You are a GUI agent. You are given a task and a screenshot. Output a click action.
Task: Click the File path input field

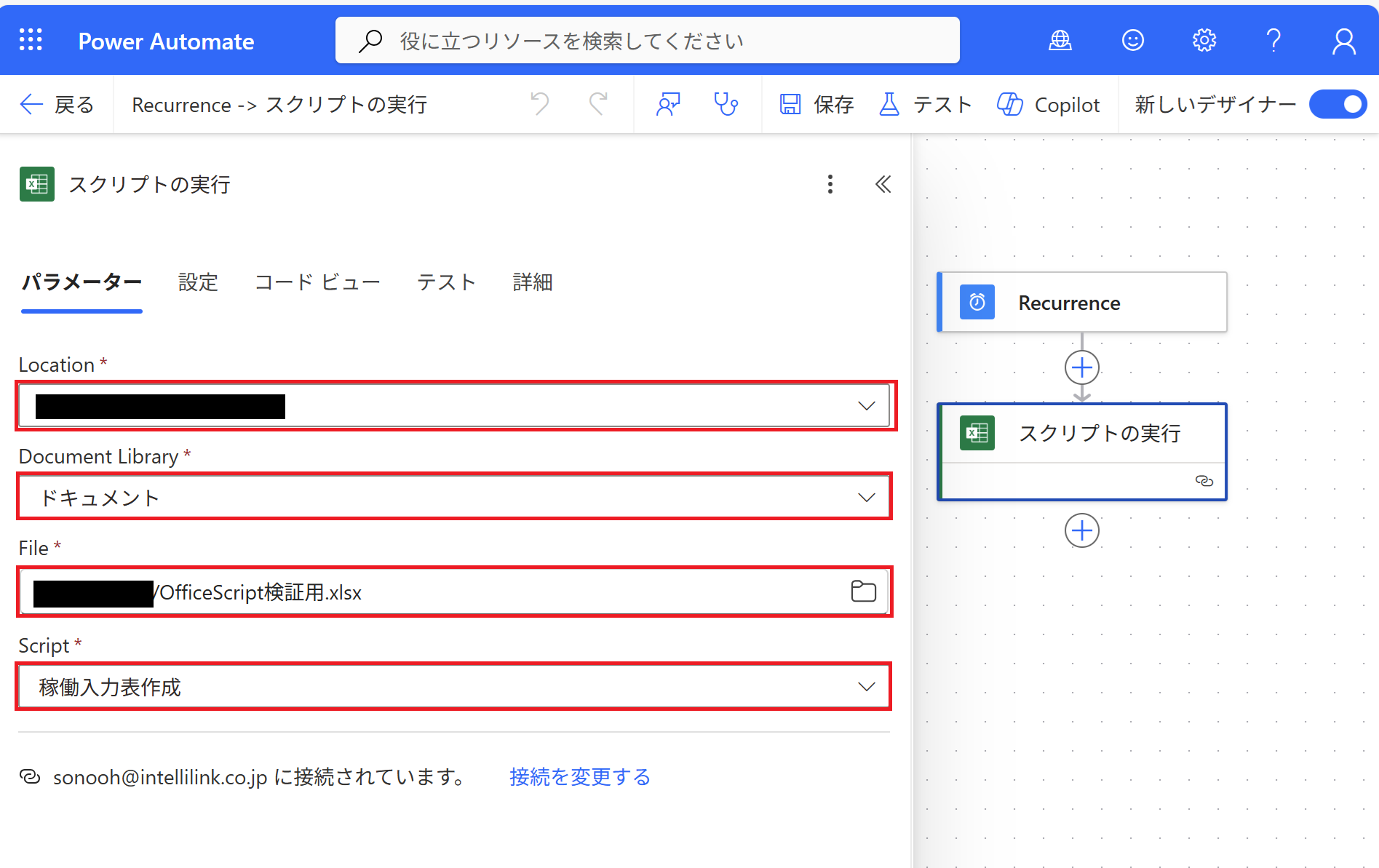[x=455, y=592]
